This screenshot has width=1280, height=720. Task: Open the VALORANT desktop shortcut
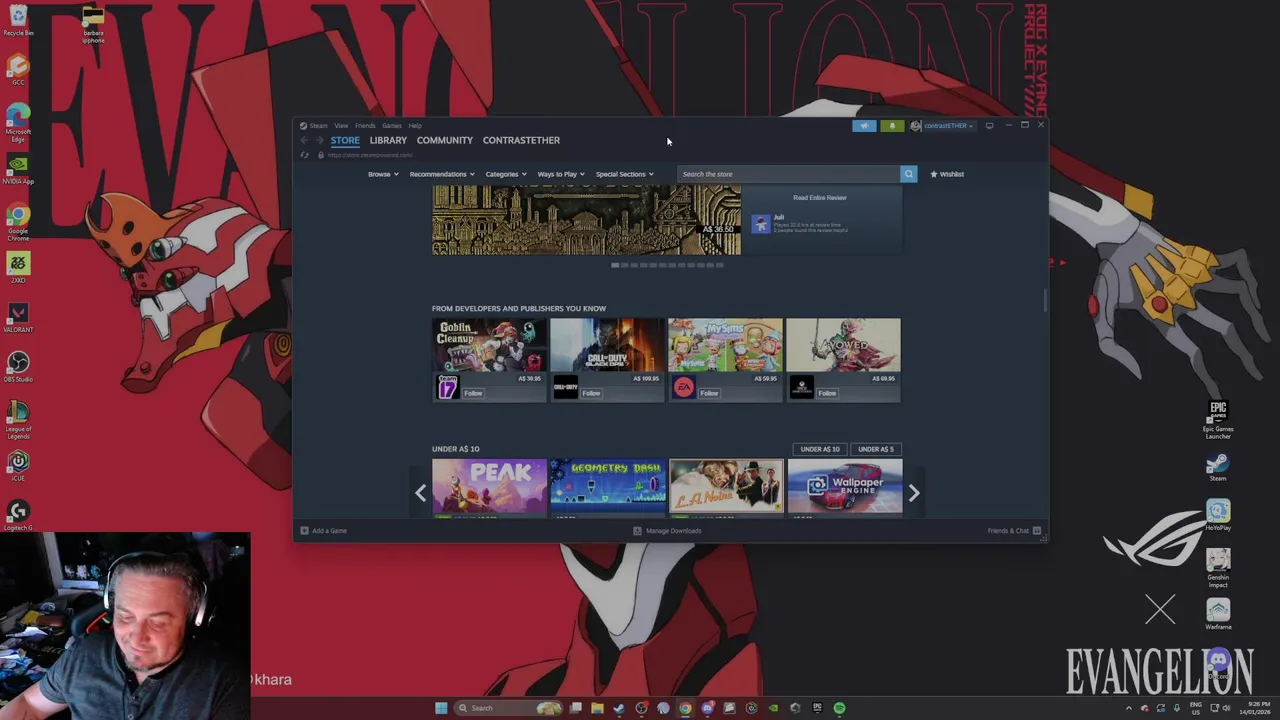(x=18, y=317)
